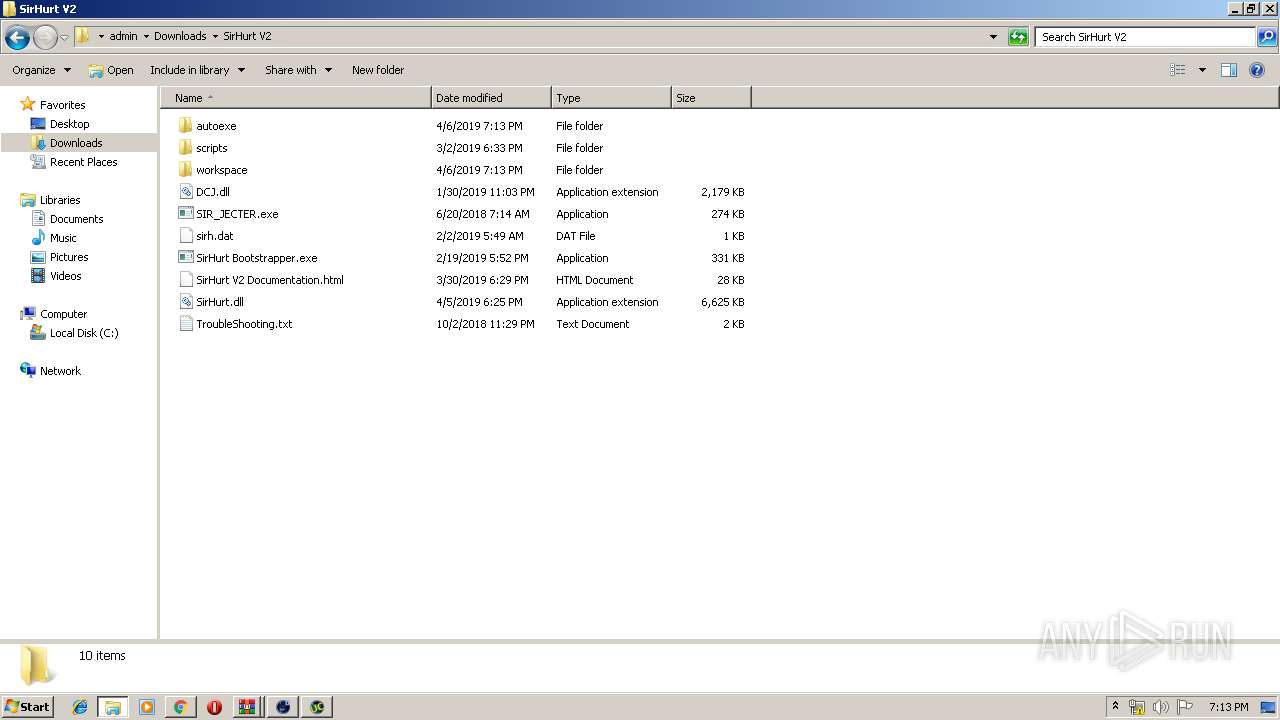Image resolution: width=1280 pixels, height=720 pixels.
Task: Click the Forward navigation arrow
Action: tap(45, 38)
